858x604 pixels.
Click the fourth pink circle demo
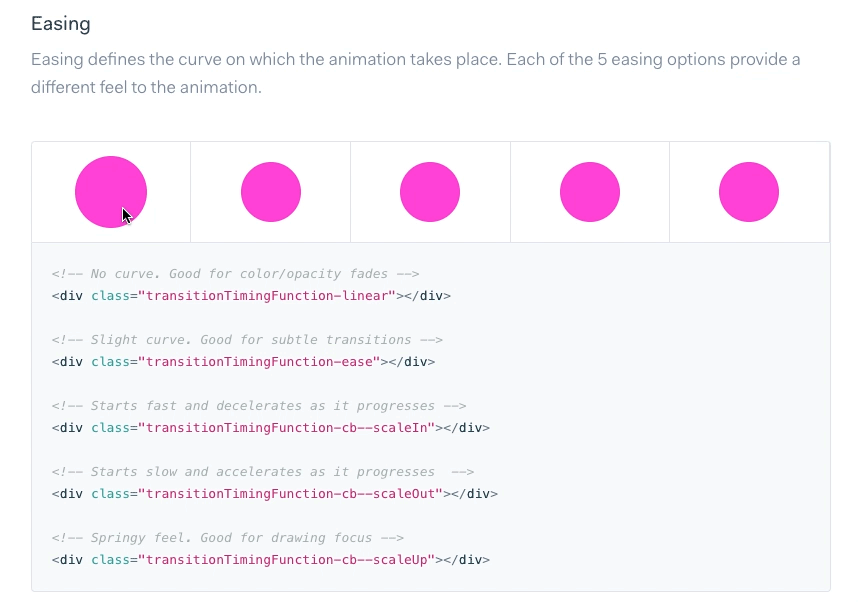589,192
